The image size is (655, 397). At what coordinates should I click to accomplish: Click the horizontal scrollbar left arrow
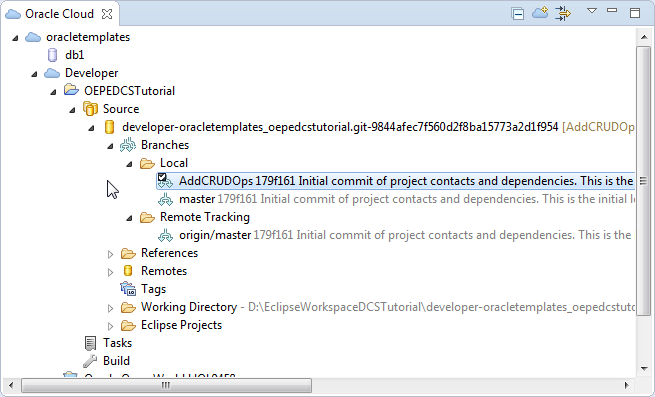pyautogui.click(x=11, y=385)
